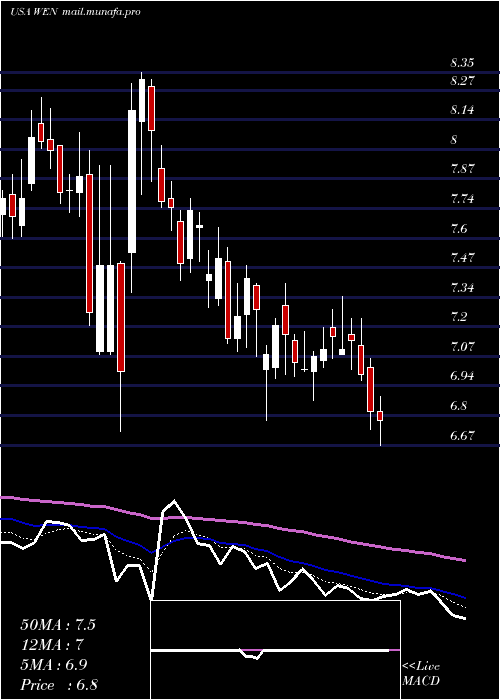Click the 8.14 price axis label
Screen dimensions: 500x700
click(462, 110)
